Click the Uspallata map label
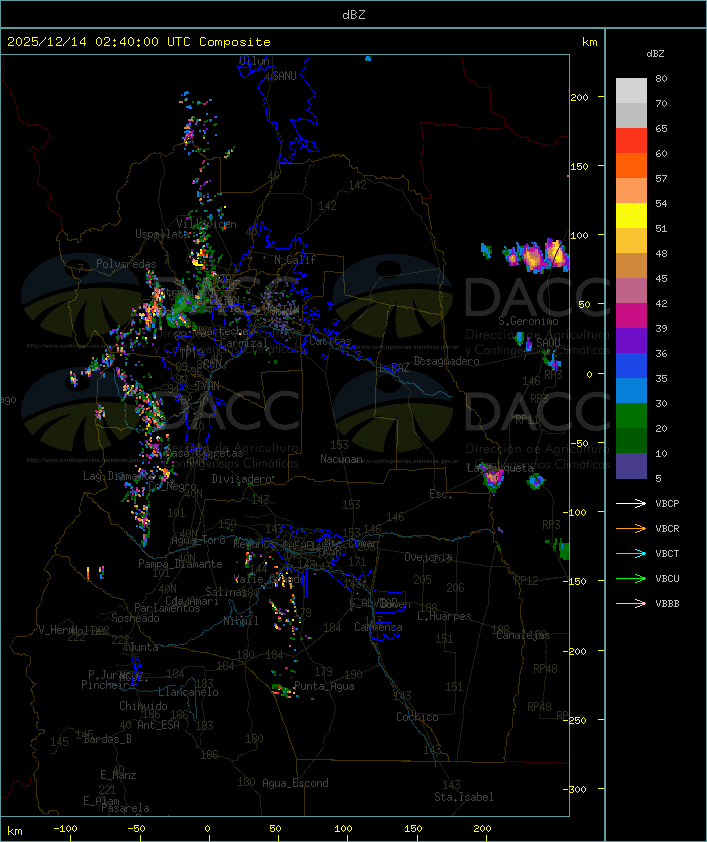The height and width of the screenshot is (842, 707). (x=162, y=234)
